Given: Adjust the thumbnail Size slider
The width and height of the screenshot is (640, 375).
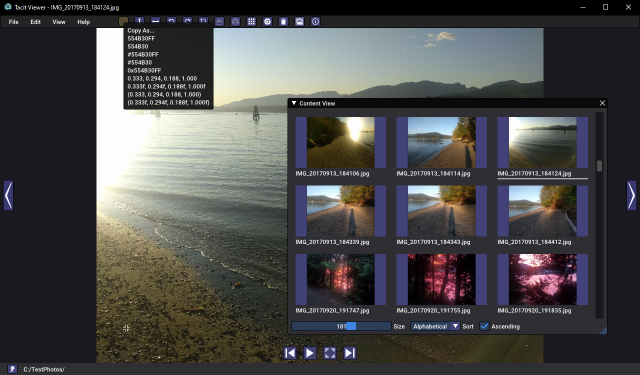Looking at the screenshot, I should 341,326.
